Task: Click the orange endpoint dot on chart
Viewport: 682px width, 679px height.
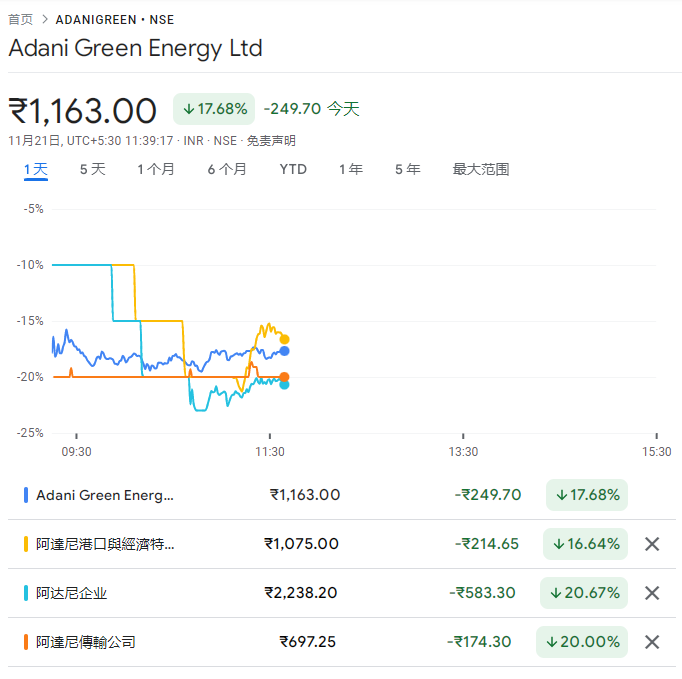Action: [x=285, y=377]
